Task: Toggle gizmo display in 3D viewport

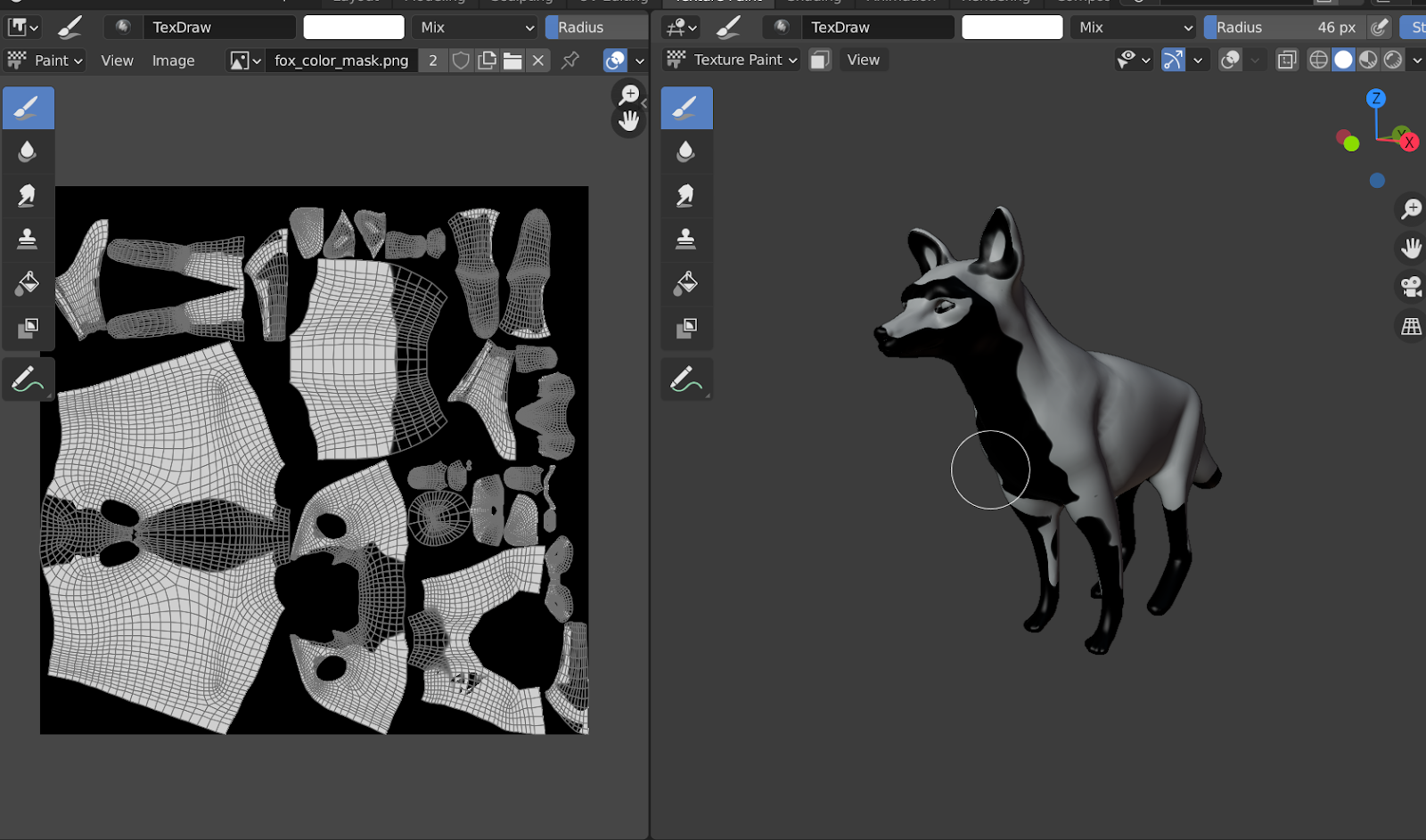Action: 1173,60
